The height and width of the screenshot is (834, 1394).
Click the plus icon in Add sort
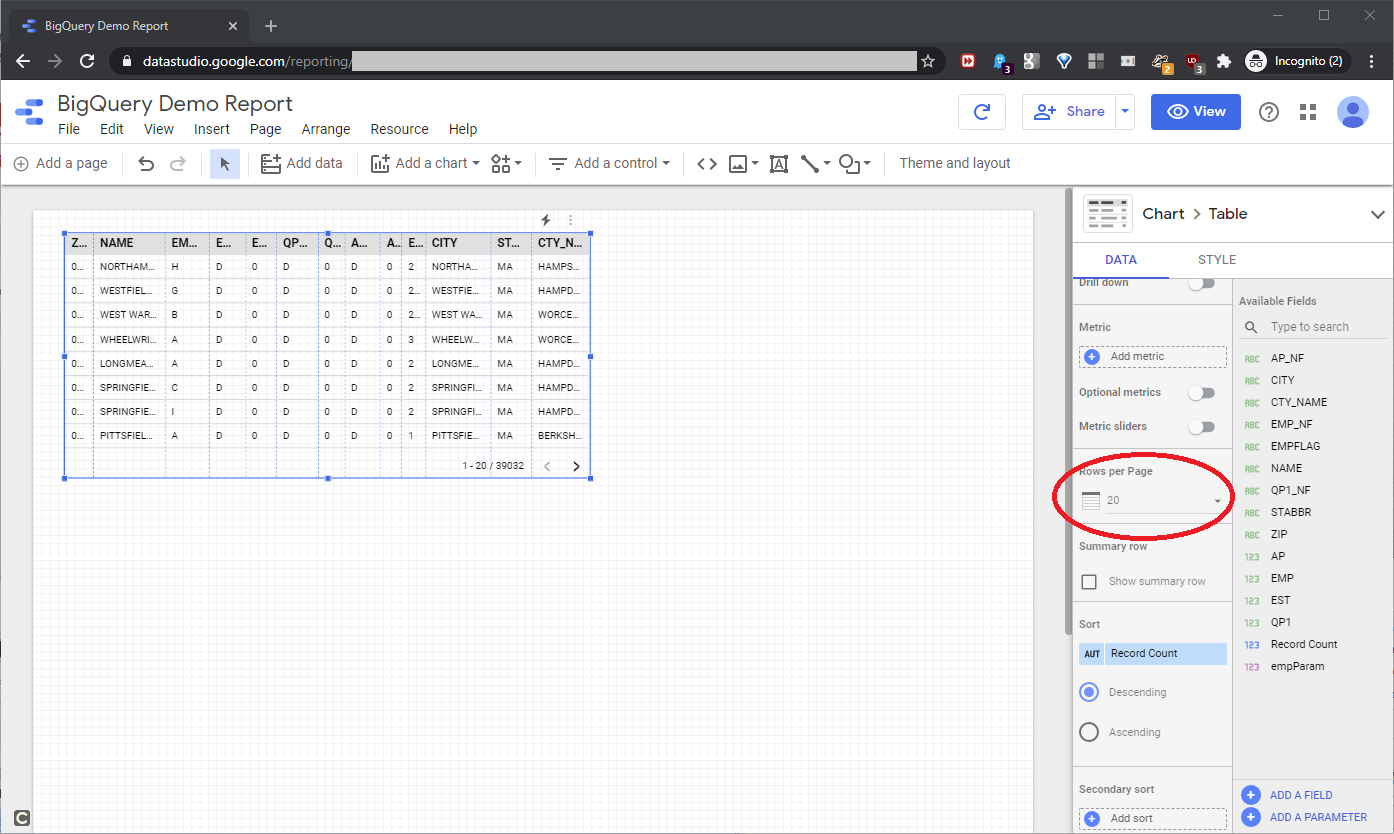click(1092, 818)
